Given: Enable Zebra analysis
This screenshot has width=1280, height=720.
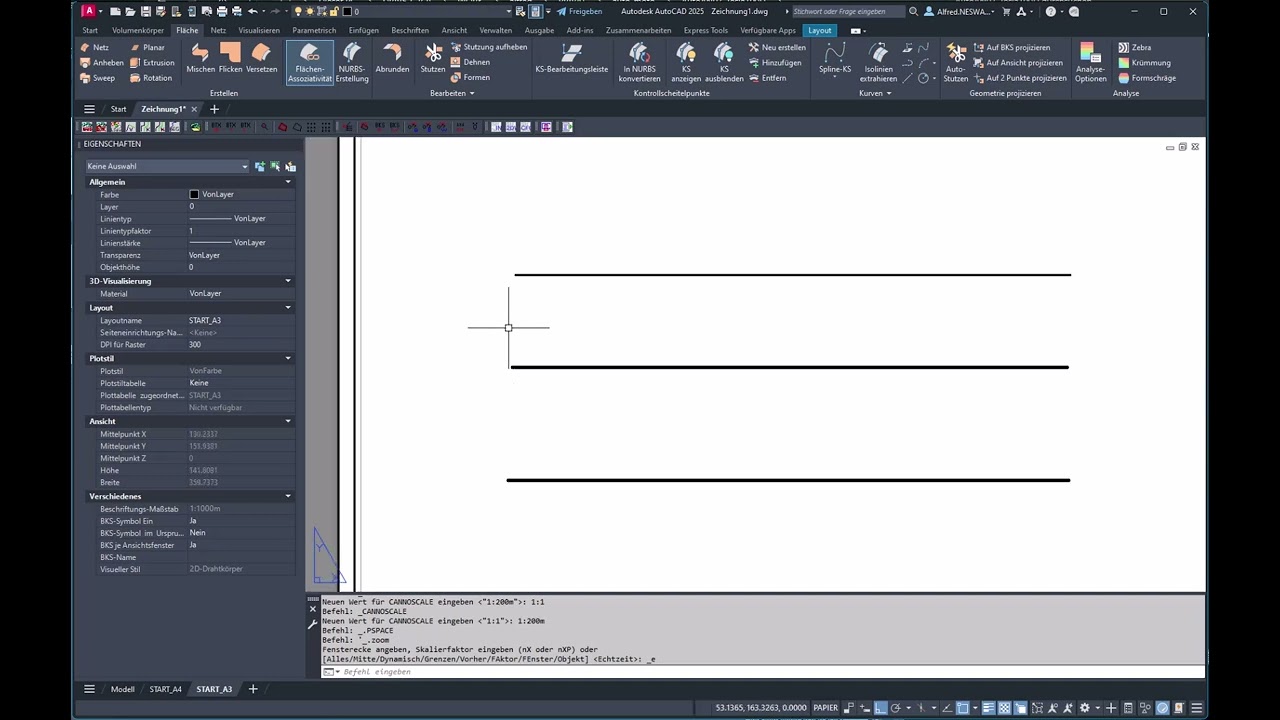Looking at the screenshot, I should click(x=1135, y=47).
